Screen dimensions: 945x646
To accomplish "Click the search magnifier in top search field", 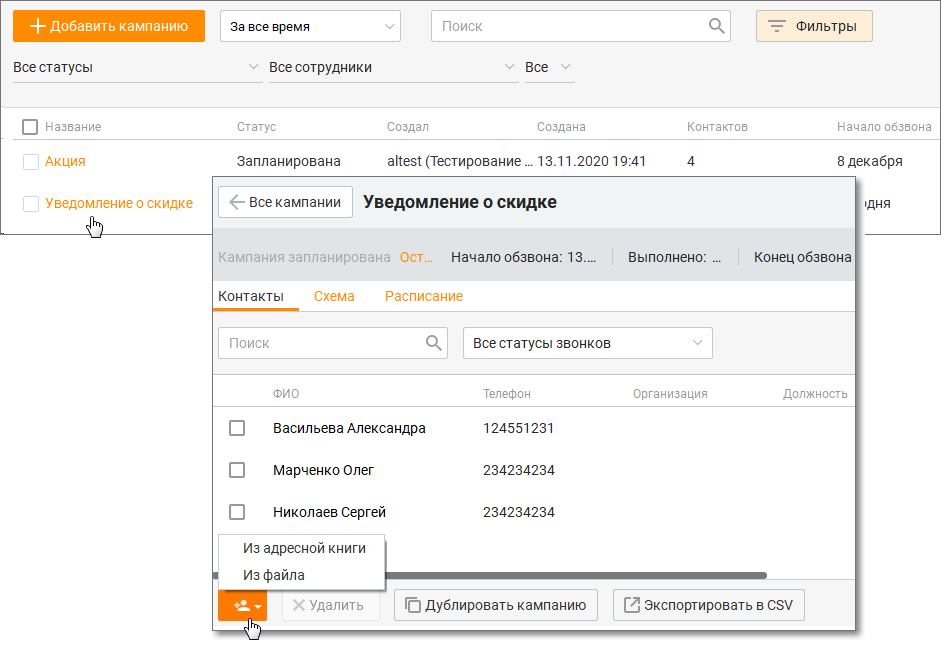I will pyautogui.click(x=716, y=26).
